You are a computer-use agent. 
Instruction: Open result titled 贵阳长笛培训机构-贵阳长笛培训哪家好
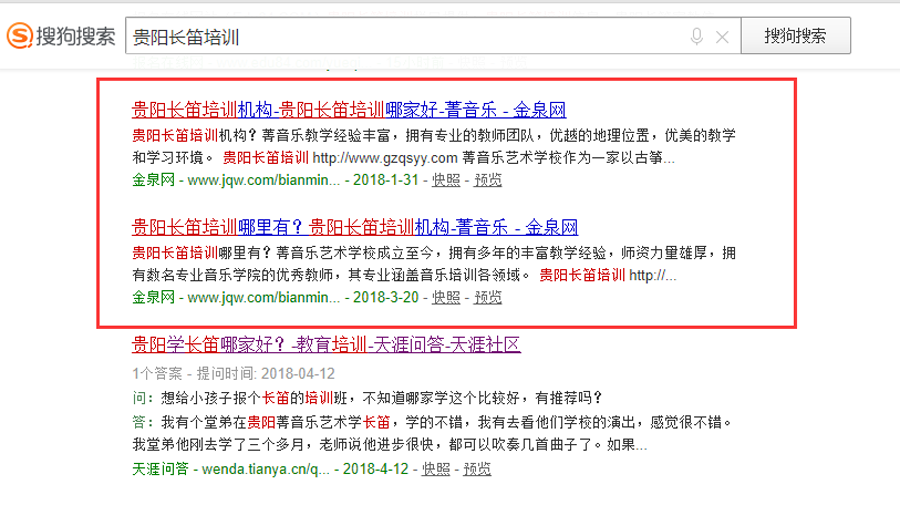349,109
